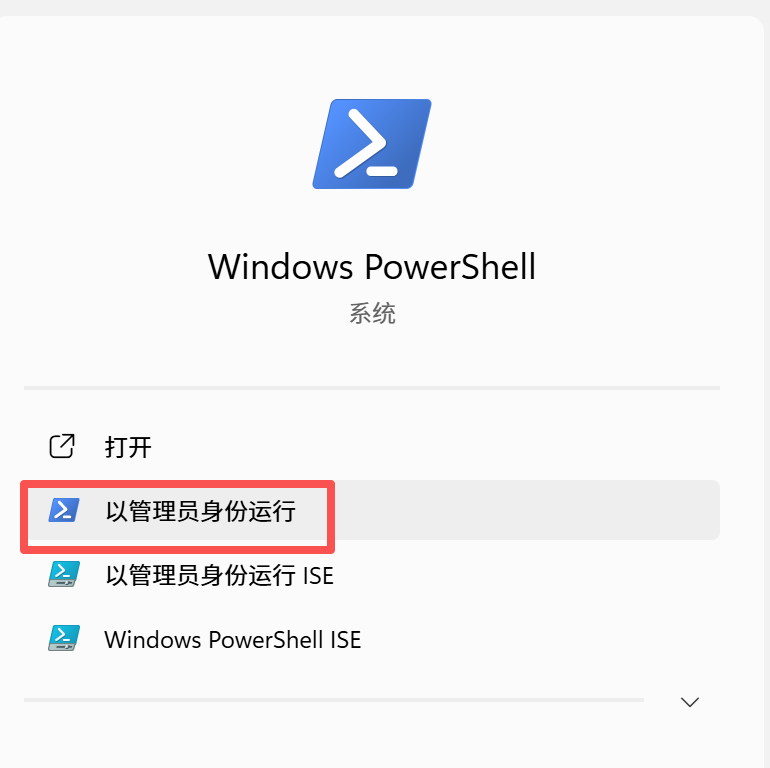Click the separator line beside the chevron
The height and width of the screenshot is (768, 770).
tap(334, 700)
